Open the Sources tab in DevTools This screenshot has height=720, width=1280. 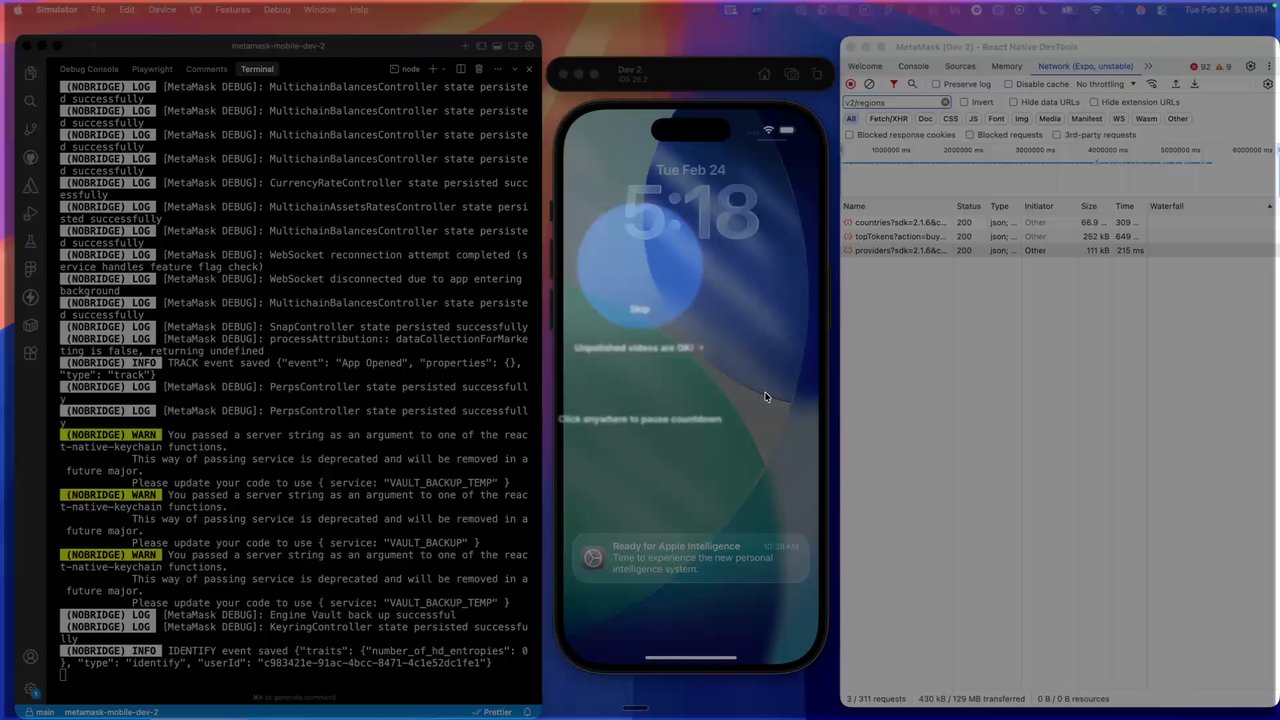960,66
